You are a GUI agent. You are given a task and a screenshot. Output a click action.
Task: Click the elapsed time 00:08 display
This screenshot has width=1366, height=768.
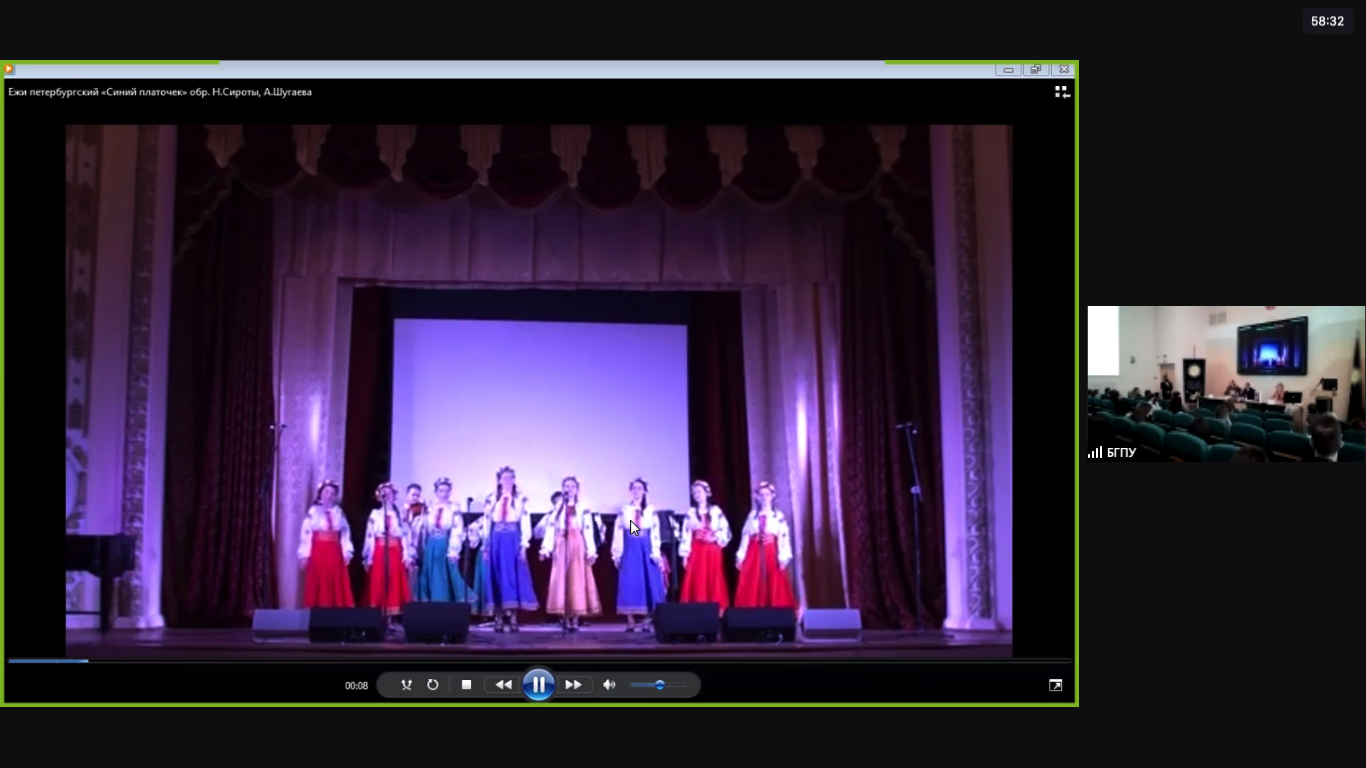[x=356, y=686]
